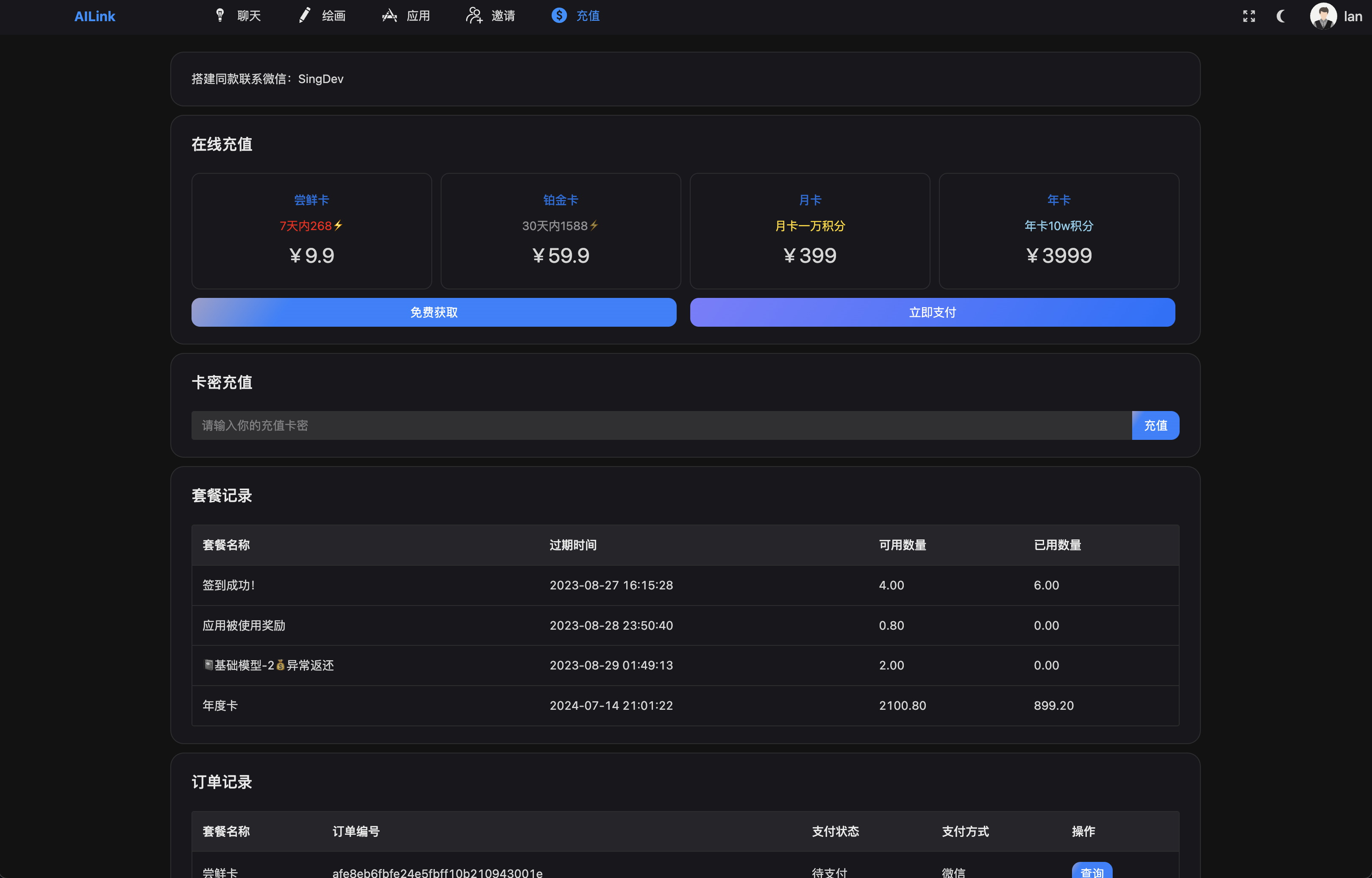Click the 年卡10w积分 description
This screenshot has height=878, width=1372.
coord(1059,226)
